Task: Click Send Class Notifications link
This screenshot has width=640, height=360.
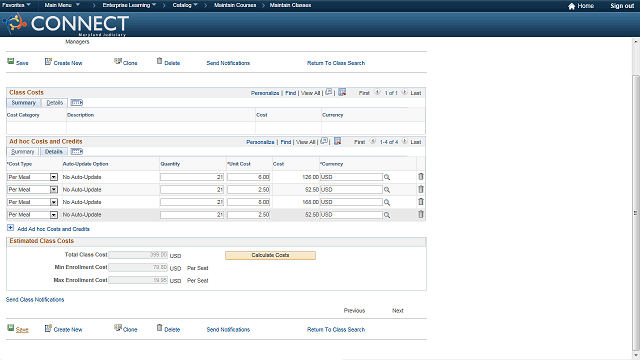Action: [x=35, y=300]
